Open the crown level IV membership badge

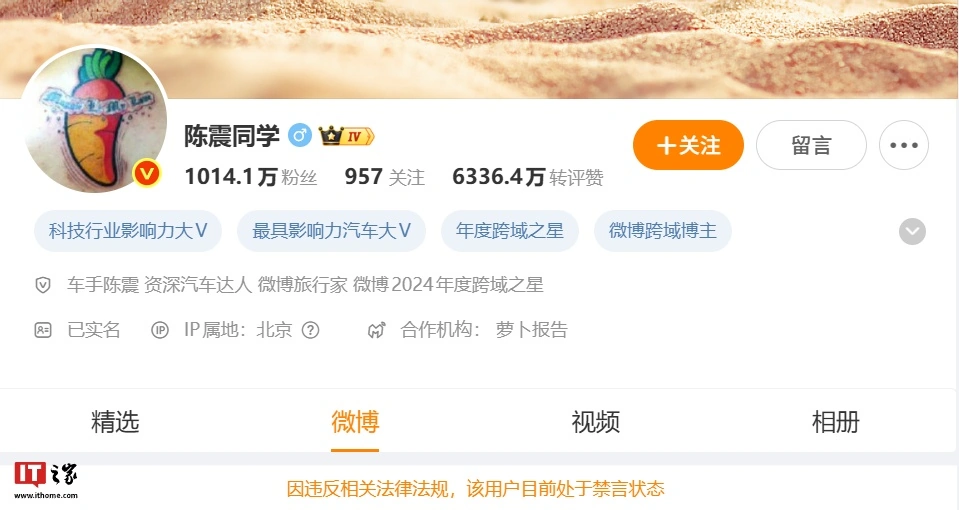click(x=346, y=136)
